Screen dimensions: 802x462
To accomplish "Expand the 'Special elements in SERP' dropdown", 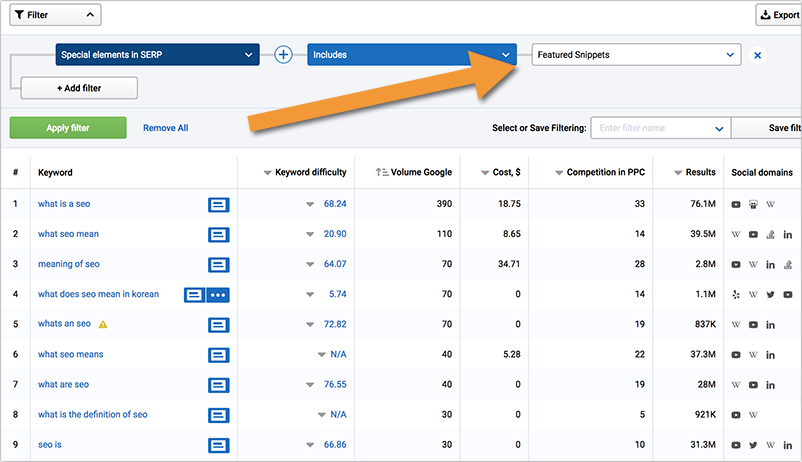I will click(x=157, y=55).
